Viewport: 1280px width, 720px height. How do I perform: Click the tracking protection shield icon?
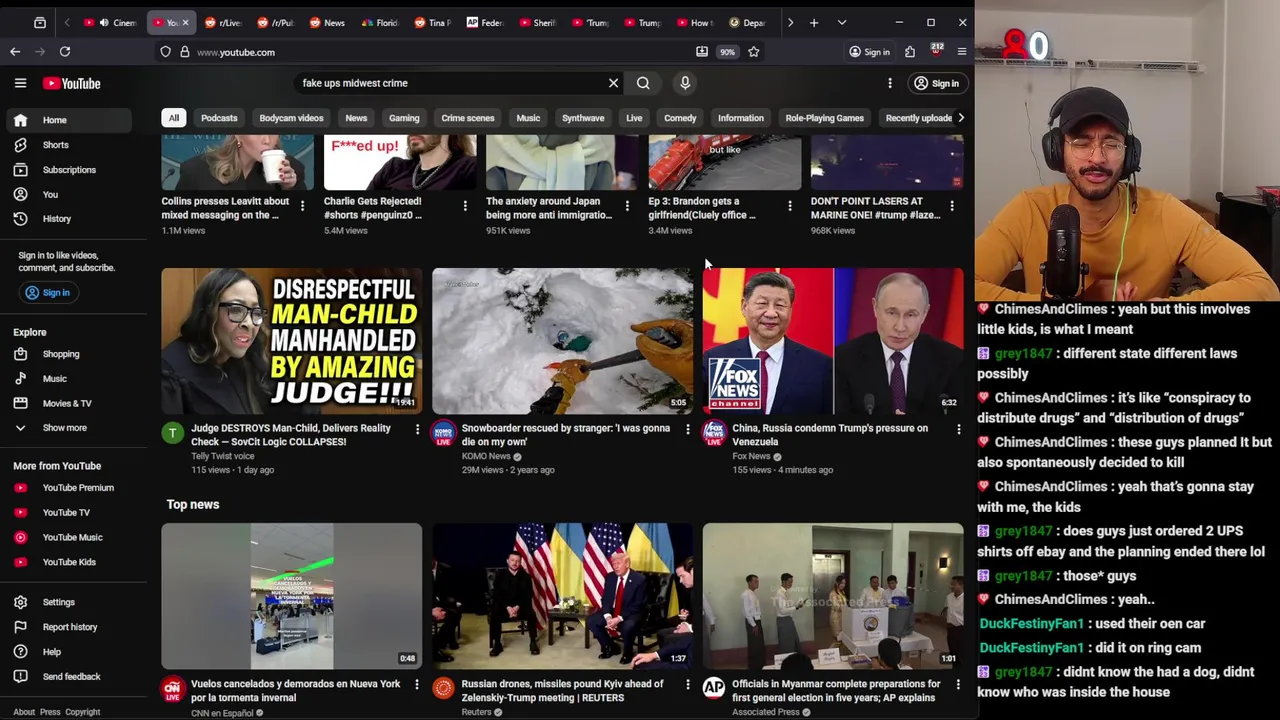[x=166, y=52]
